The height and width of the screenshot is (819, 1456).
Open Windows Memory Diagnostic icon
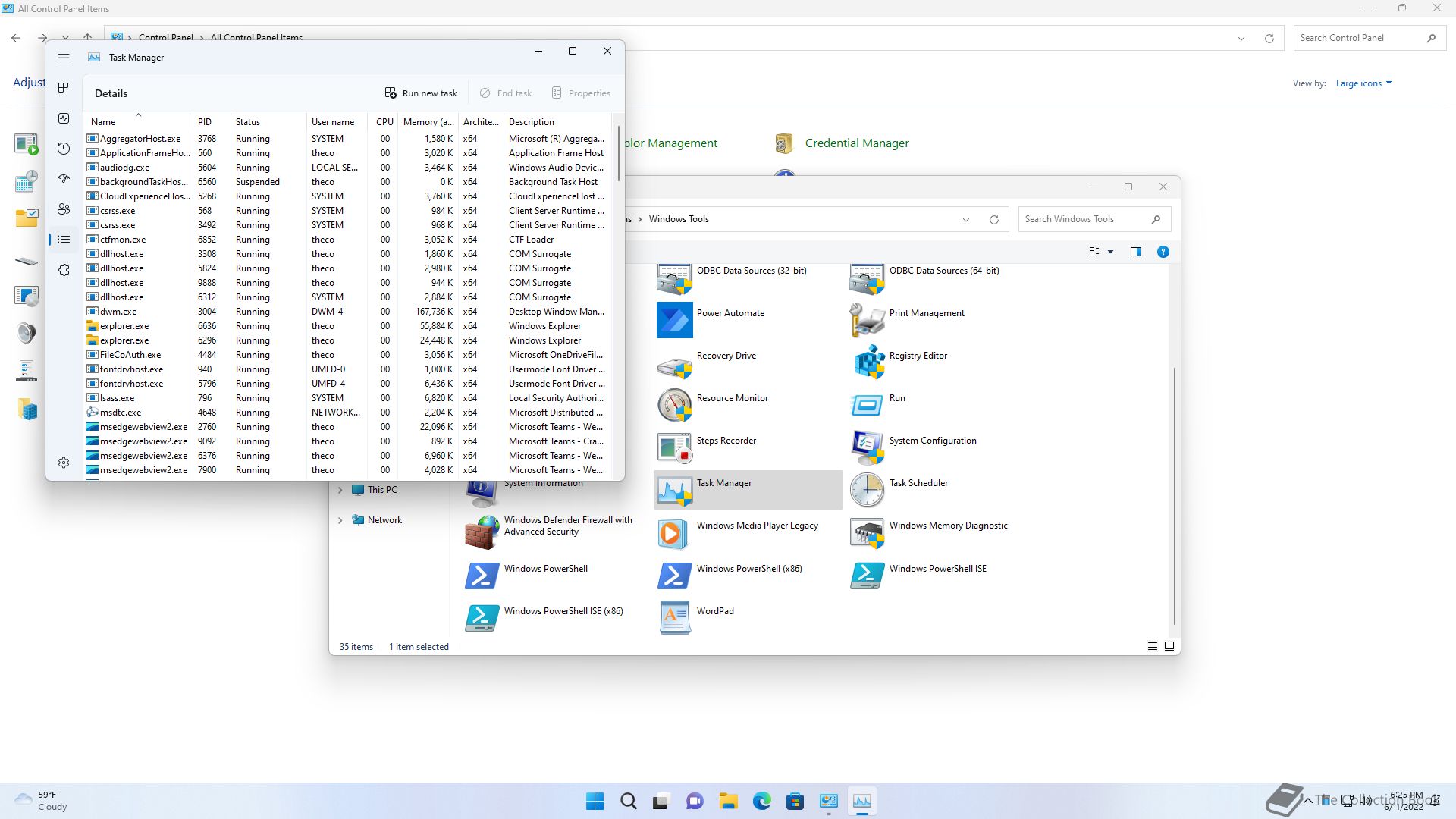tap(868, 532)
